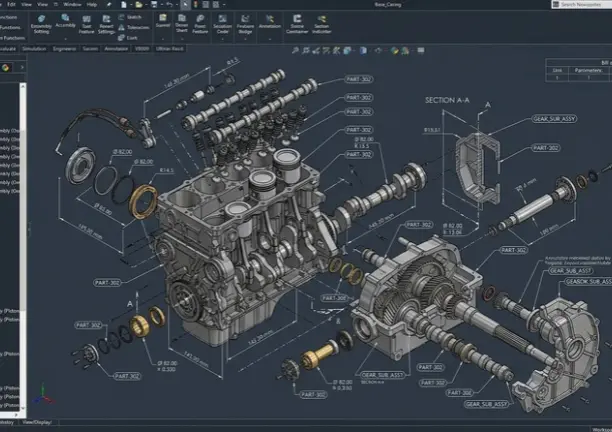Click the hide/show items icon in the view toolbar

click(378, 50)
